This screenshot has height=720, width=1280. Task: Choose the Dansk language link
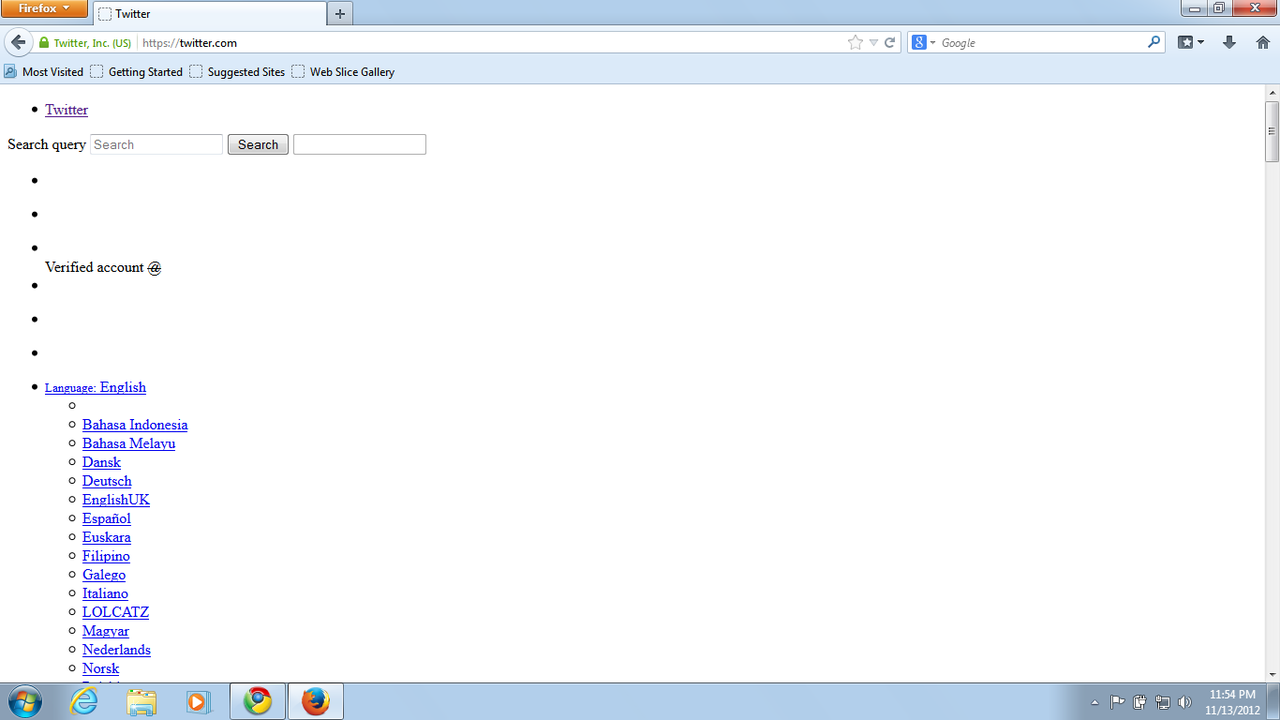[101, 462]
